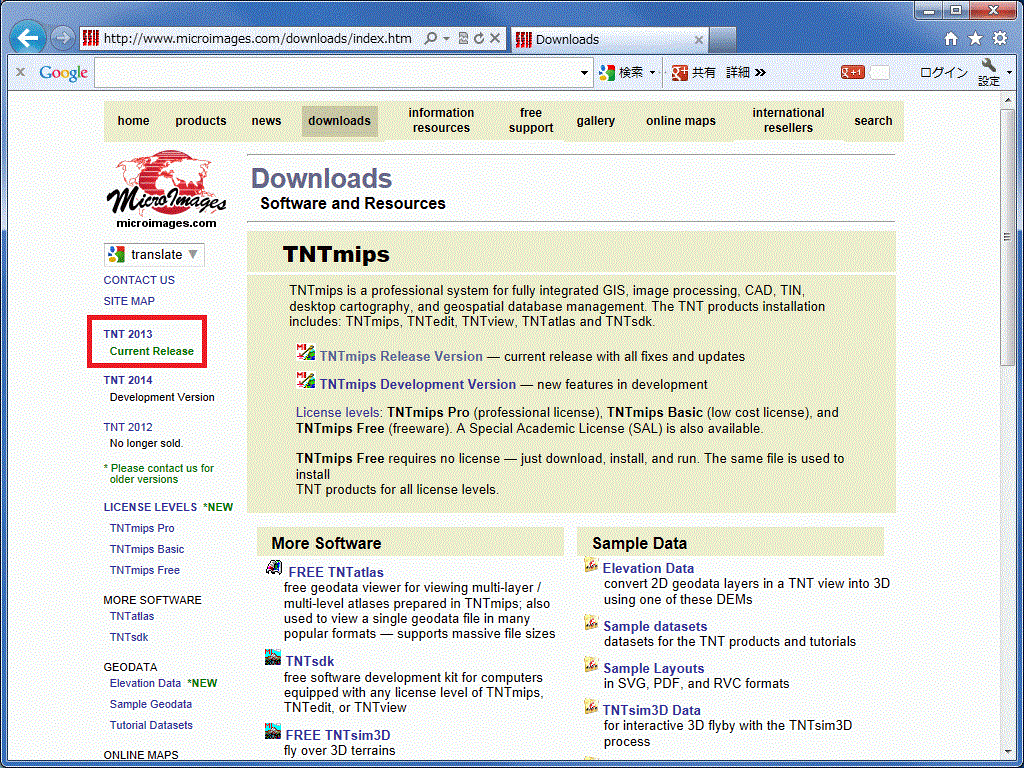Click the scrollbar down arrow
This screenshot has width=1024, height=768.
[1007, 751]
